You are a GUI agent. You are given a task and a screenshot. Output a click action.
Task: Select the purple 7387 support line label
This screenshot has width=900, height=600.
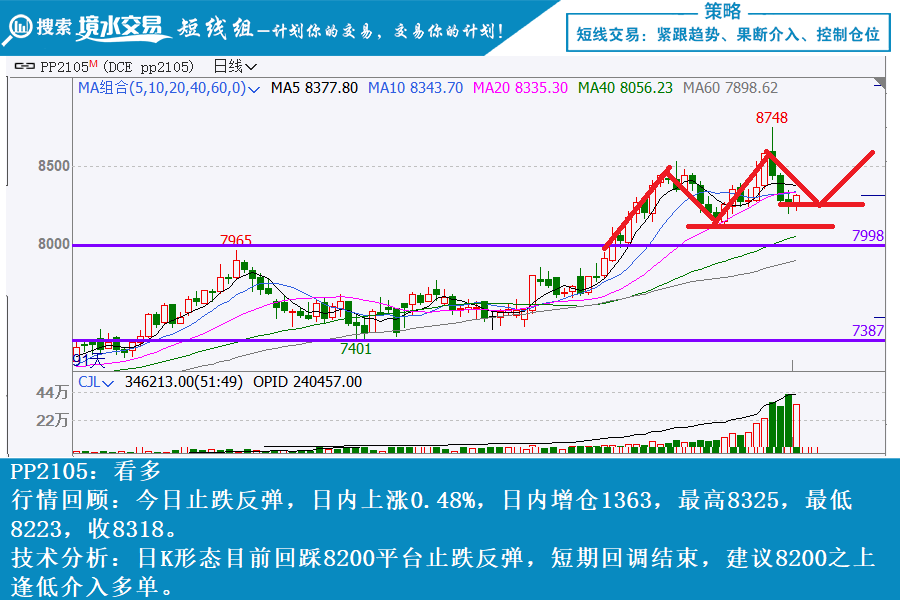tap(867, 330)
